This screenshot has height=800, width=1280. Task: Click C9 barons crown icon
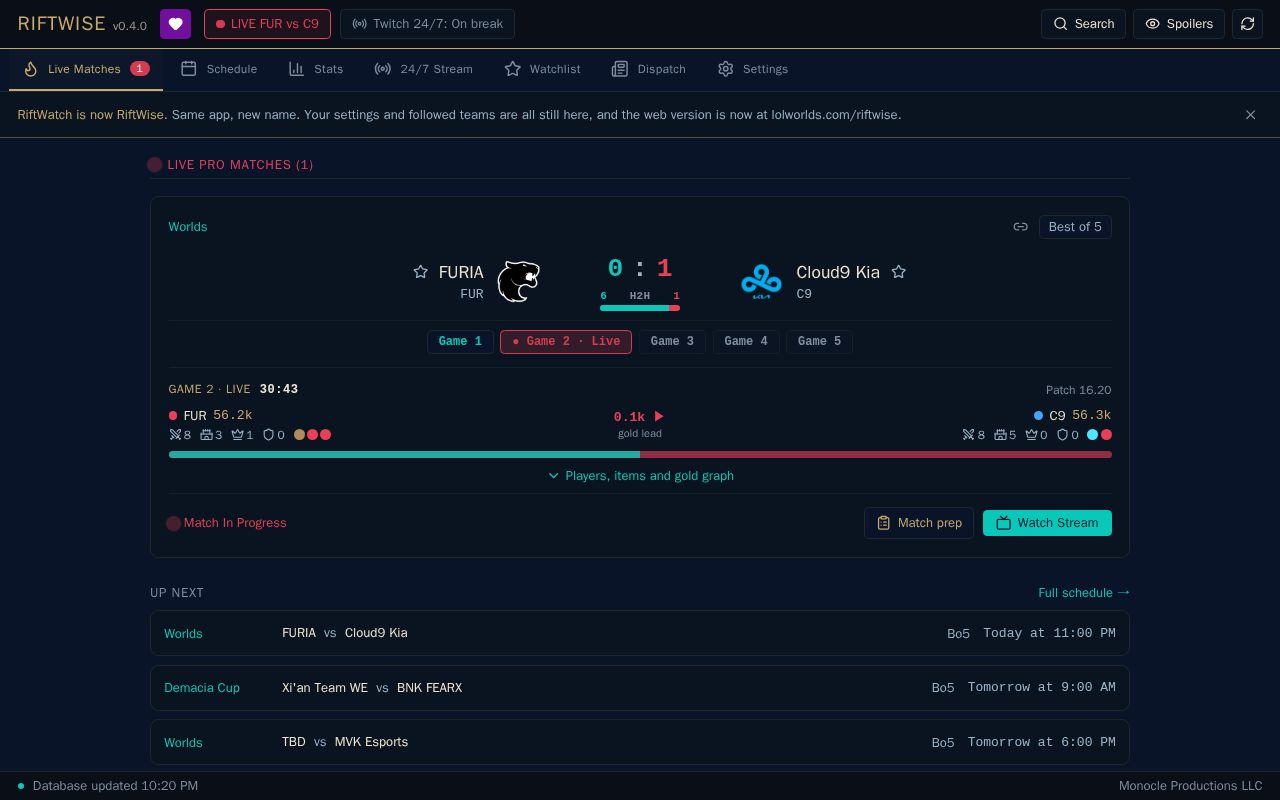coord(1031,435)
